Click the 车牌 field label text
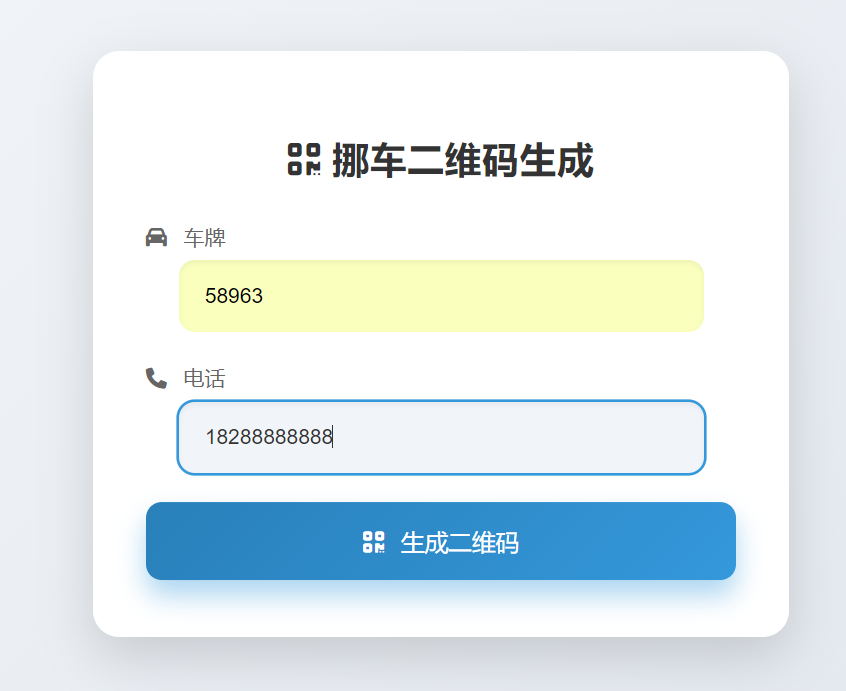This screenshot has height=691, width=846. coord(204,238)
